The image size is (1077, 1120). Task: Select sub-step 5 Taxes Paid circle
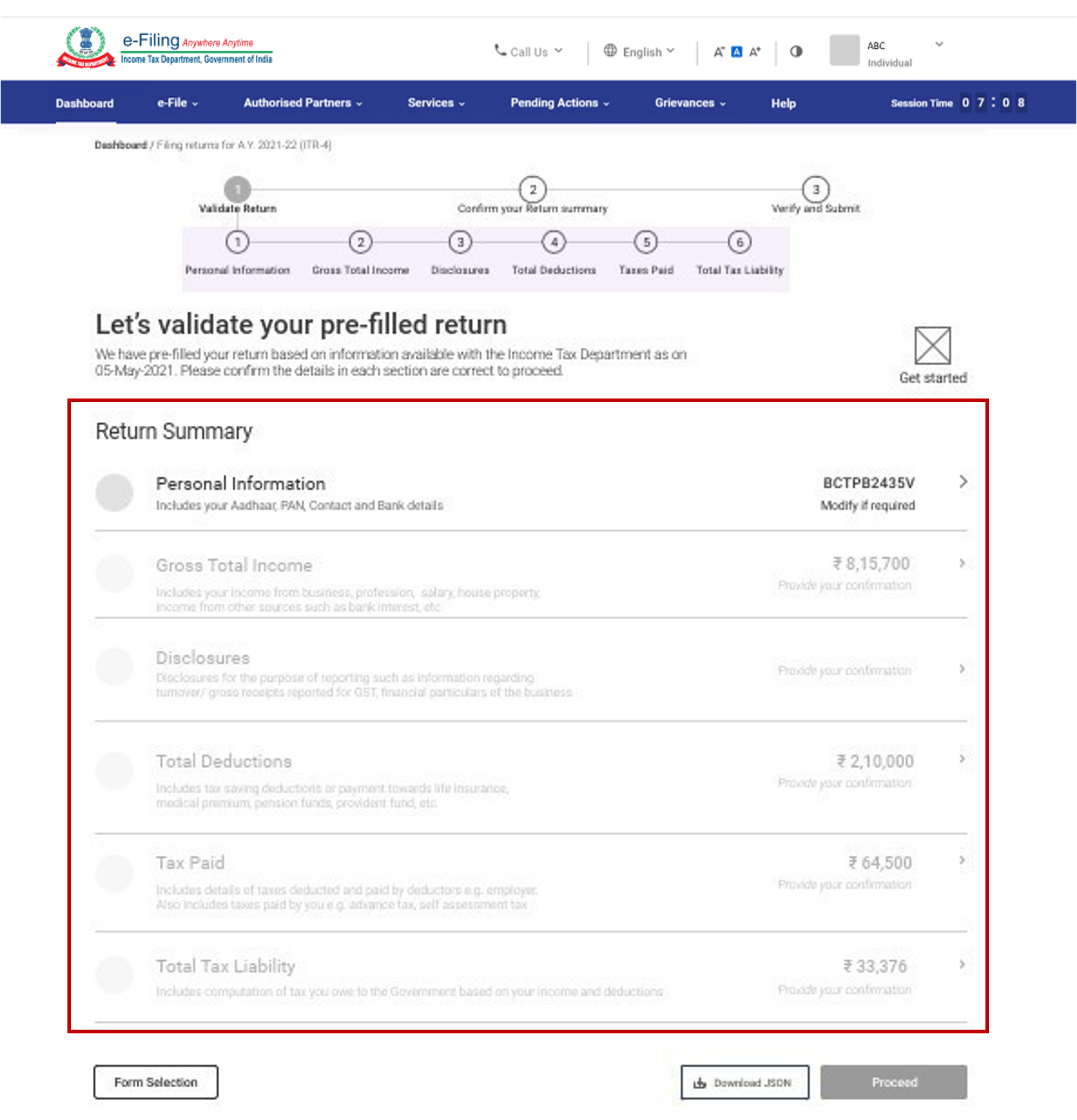click(x=646, y=242)
